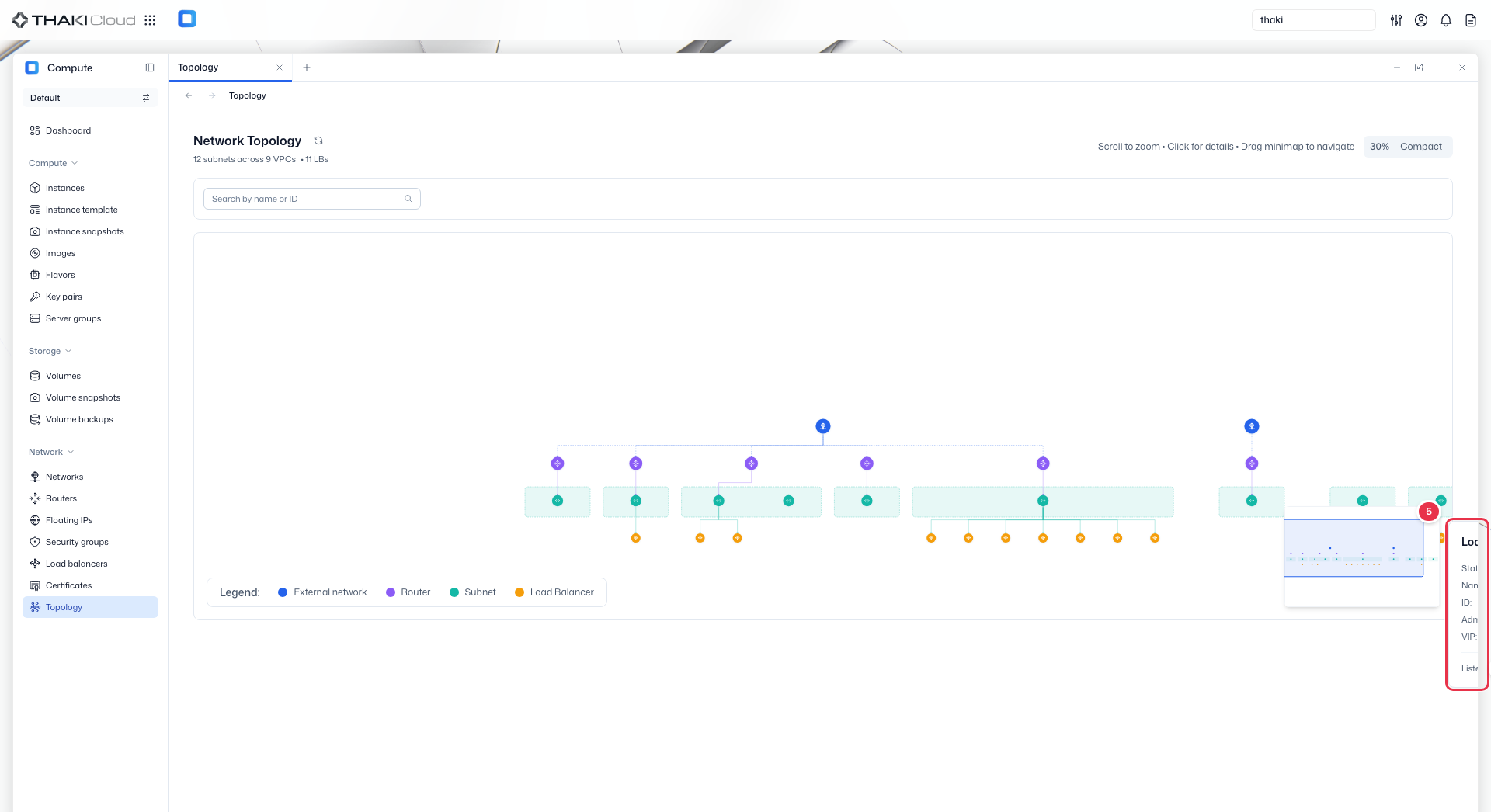Open Instances in the sidebar
This screenshot has width=1491, height=812.
pyautogui.click(x=90, y=188)
